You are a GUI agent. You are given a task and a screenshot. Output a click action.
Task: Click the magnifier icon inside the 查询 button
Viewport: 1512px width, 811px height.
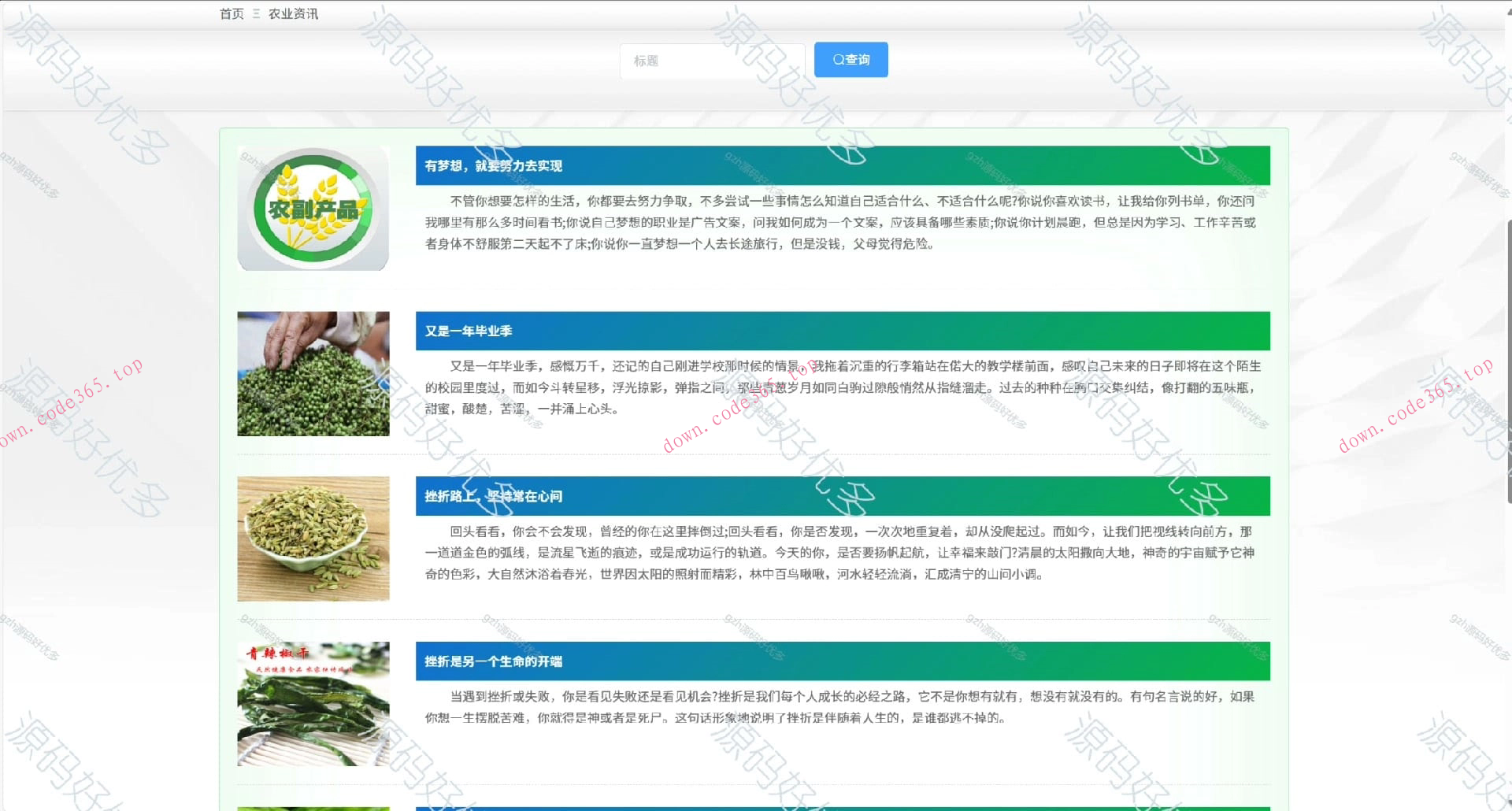[838, 59]
